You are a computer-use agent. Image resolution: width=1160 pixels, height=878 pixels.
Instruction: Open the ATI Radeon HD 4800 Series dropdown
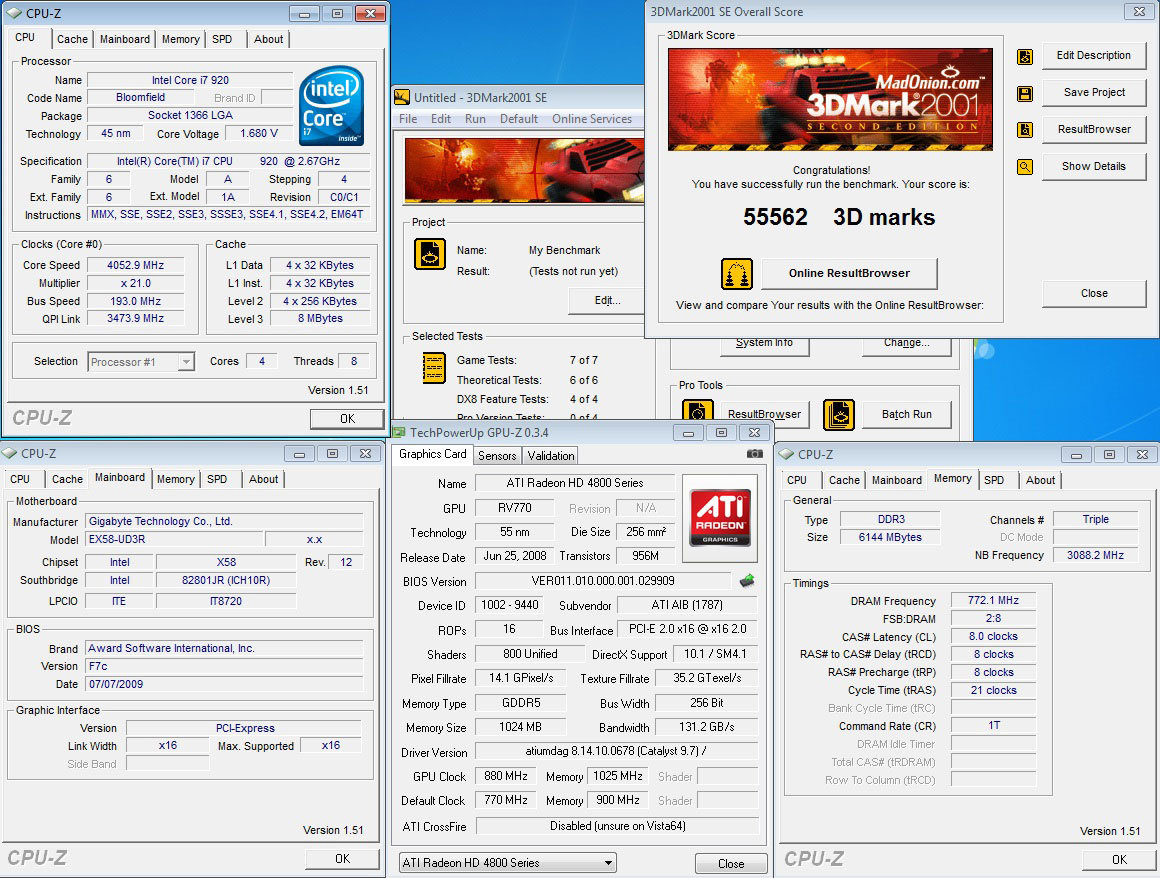click(608, 862)
